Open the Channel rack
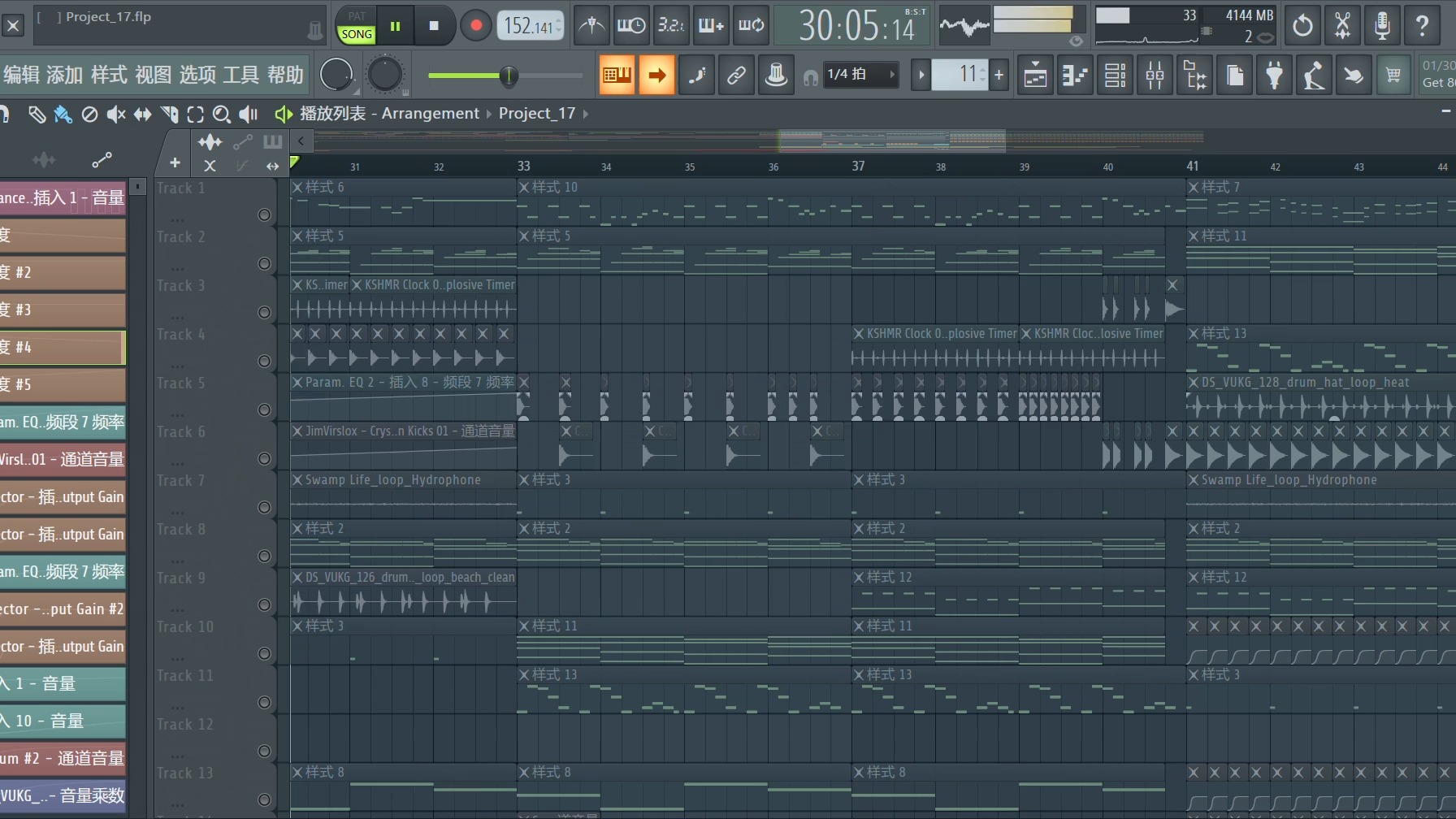Viewport: 1456px width, 819px height. [x=1115, y=76]
